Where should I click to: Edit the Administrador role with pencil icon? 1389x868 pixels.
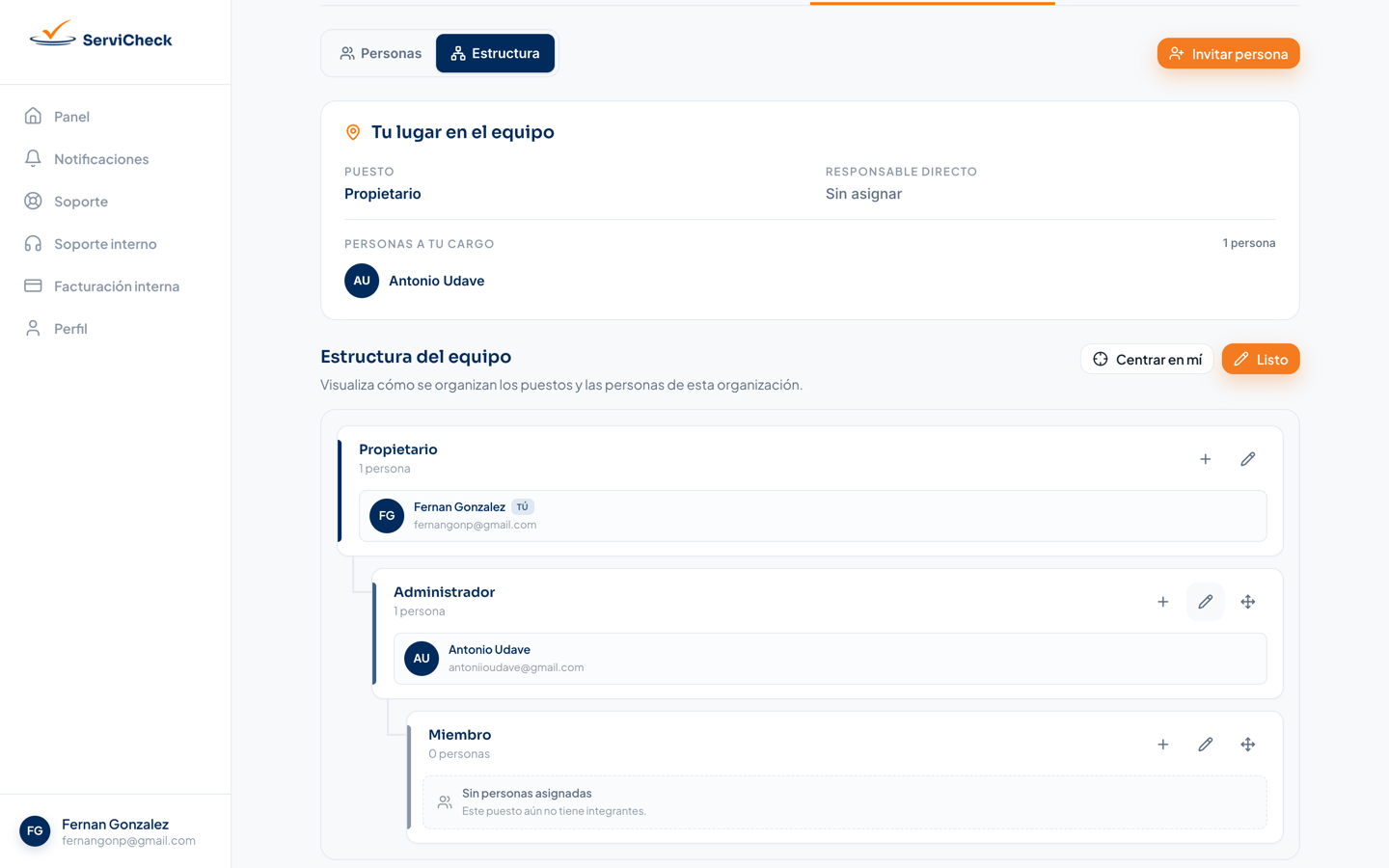[x=1205, y=602]
